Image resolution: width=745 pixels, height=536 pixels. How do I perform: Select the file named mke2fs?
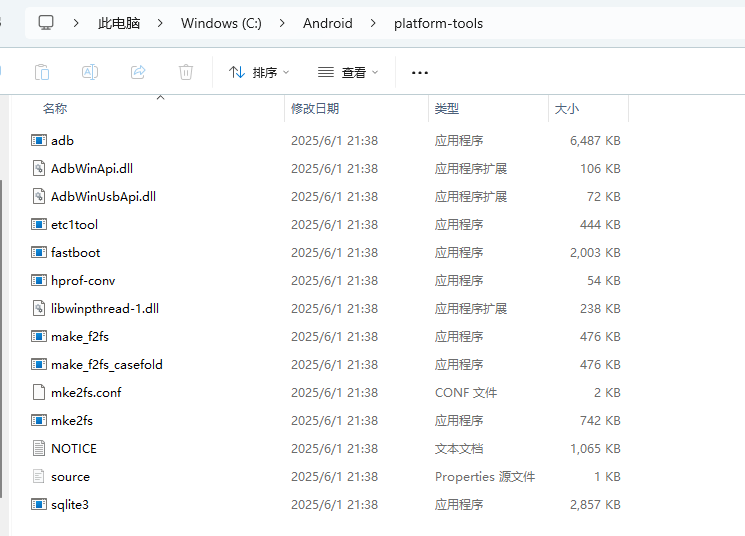[x=72, y=421]
